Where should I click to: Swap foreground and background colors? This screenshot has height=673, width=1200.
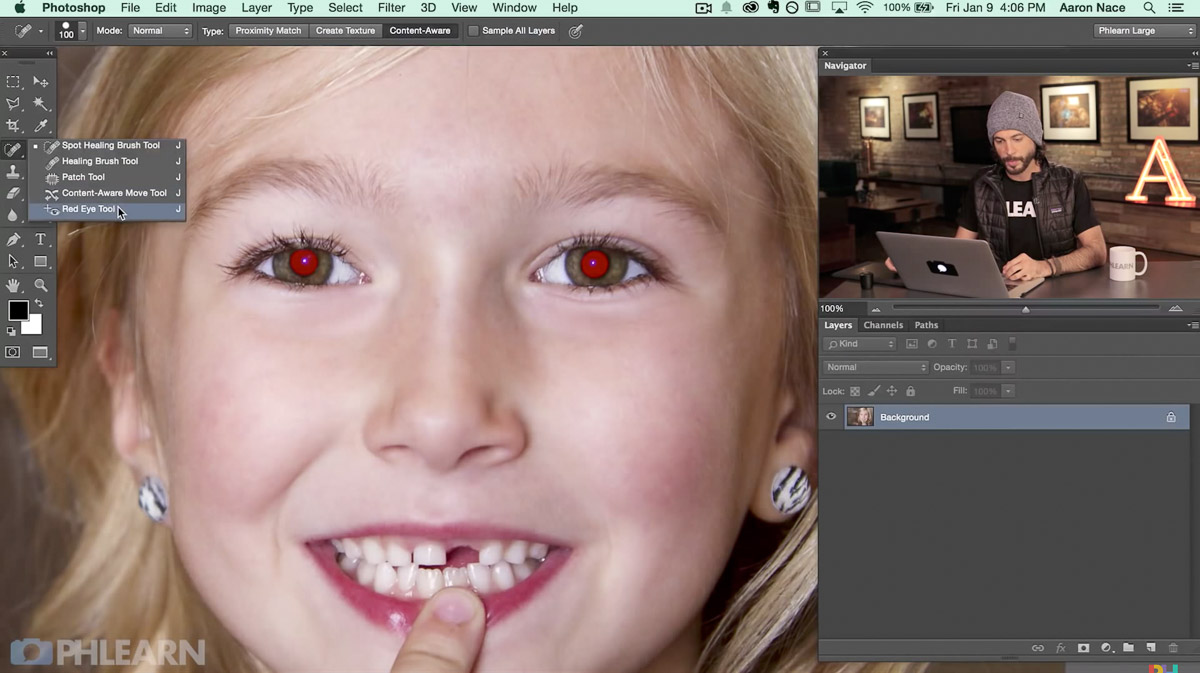click(39, 303)
